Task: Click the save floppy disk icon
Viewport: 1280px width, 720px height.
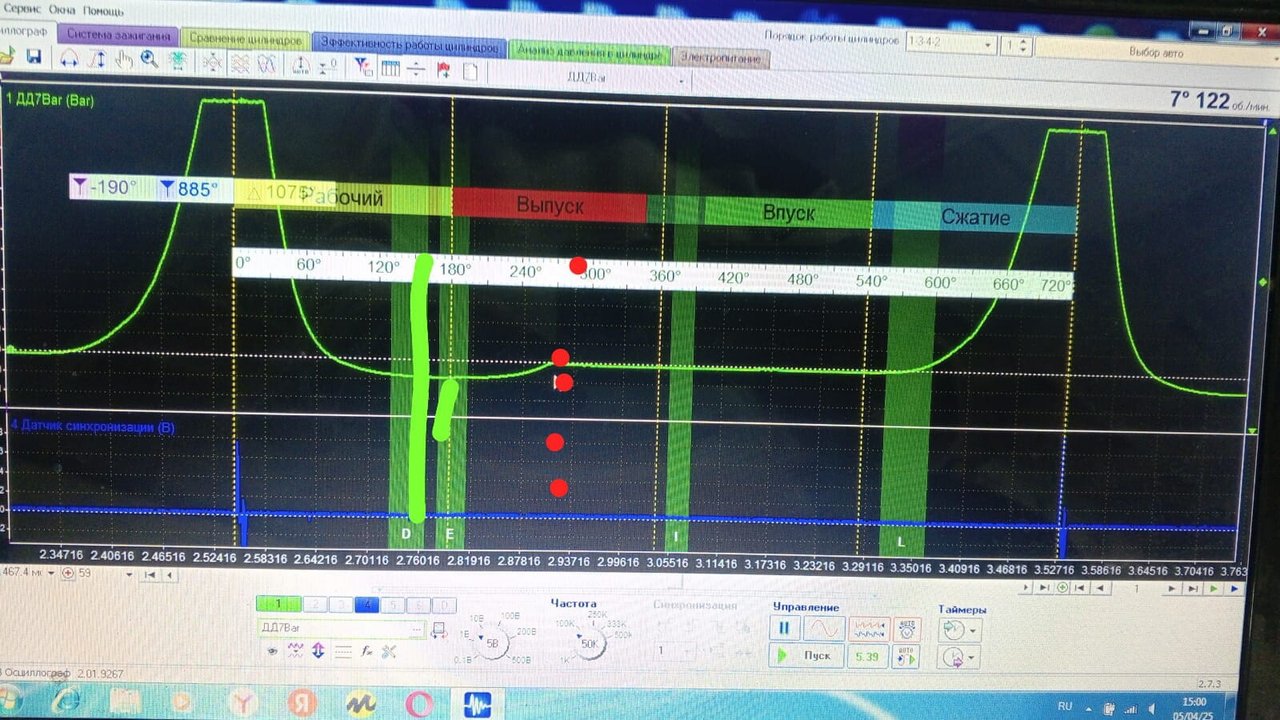Action: 33,59
